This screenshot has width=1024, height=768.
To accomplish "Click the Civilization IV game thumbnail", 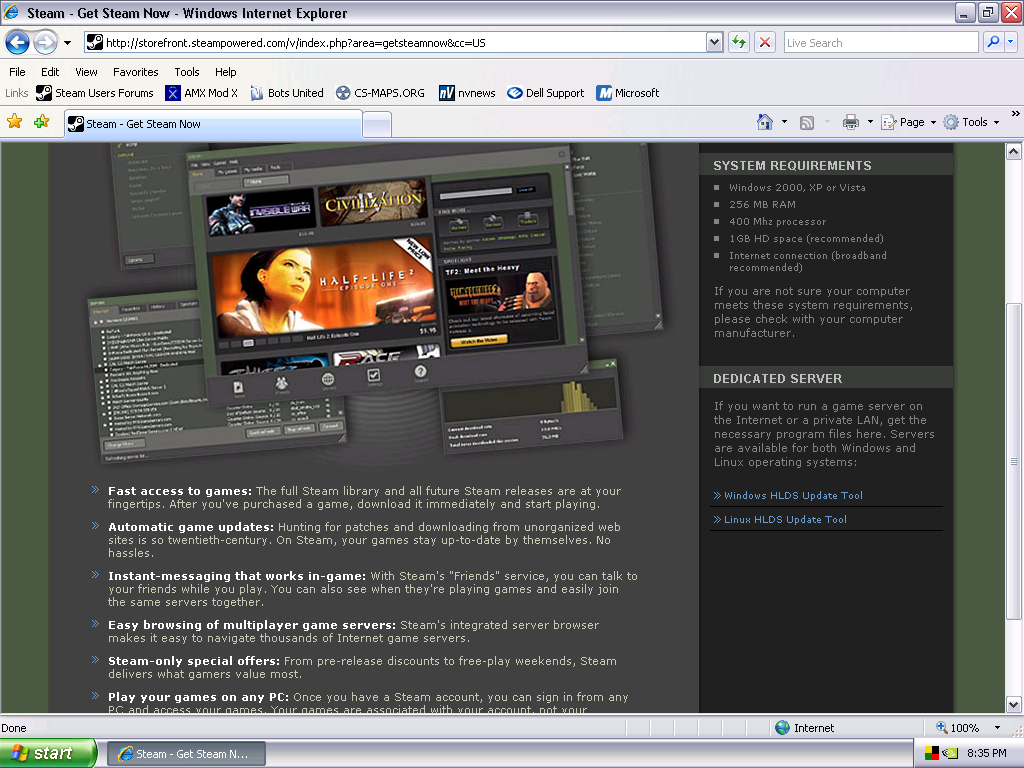I will click(x=372, y=202).
